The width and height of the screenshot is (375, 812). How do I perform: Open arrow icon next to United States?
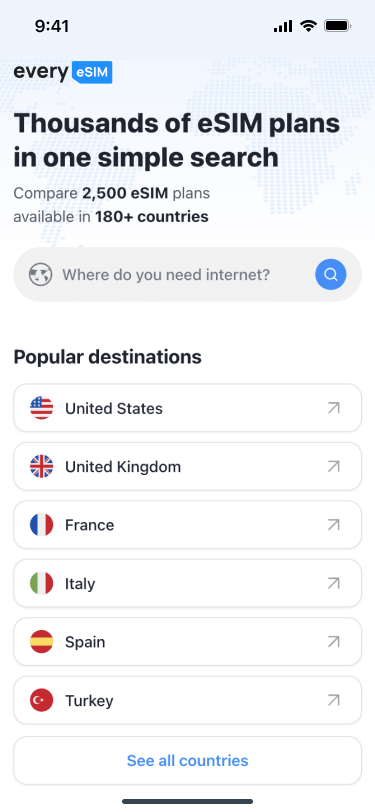[334, 408]
